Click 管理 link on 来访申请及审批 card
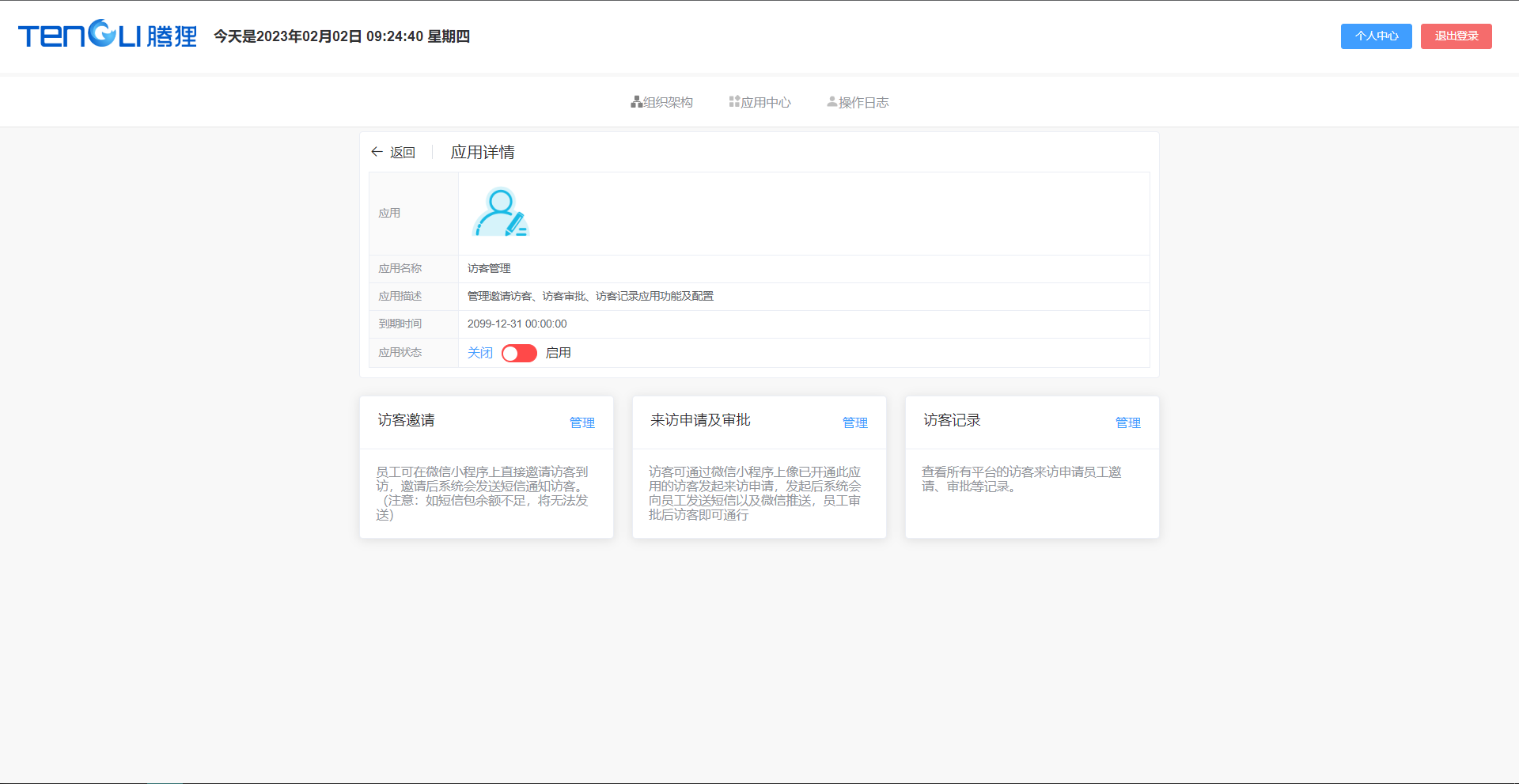The image size is (1519, 784). [x=855, y=422]
